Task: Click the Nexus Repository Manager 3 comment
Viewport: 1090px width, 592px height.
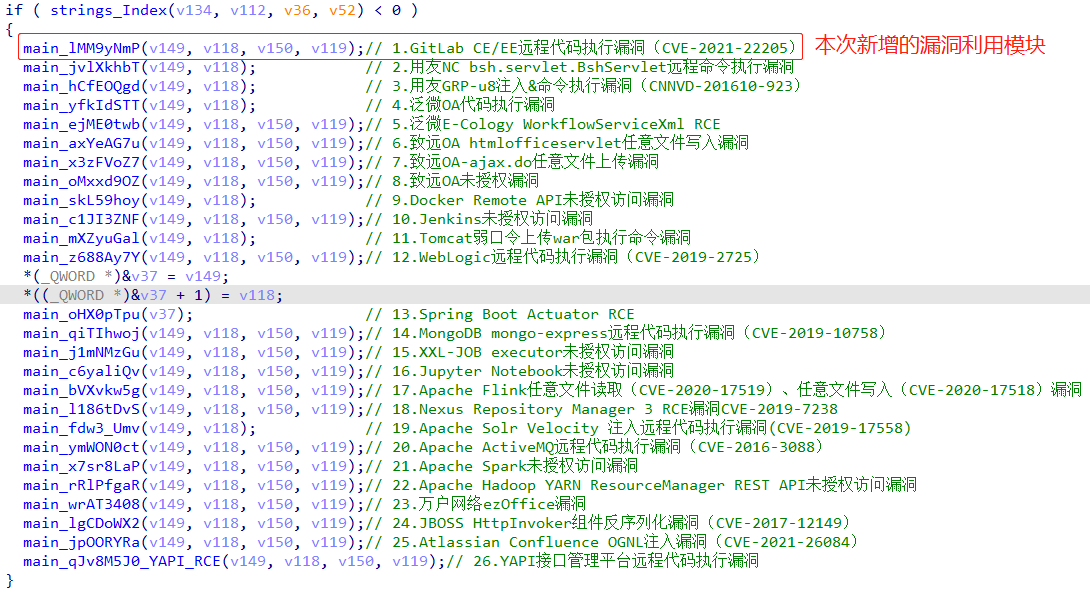Action: pyautogui.click(x=602, y=409)
